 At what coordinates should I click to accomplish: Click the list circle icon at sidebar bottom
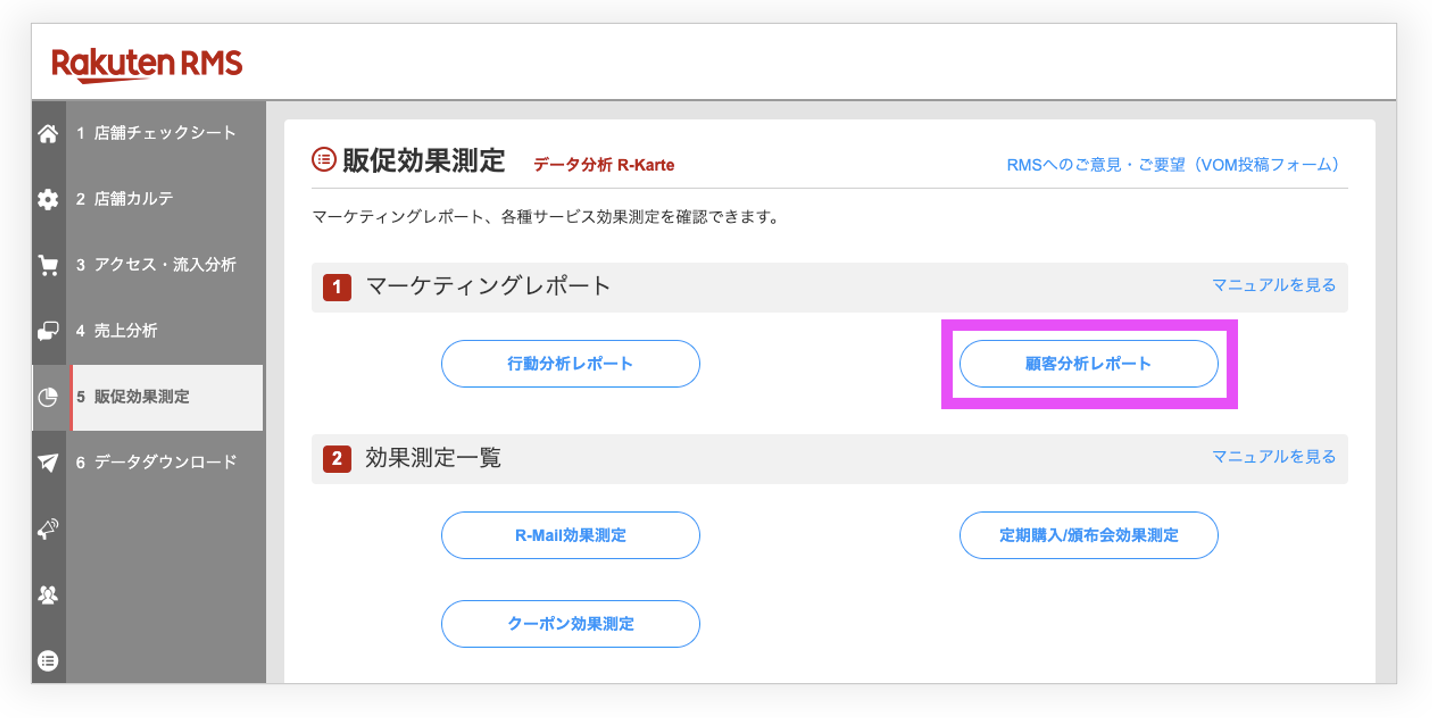pyautogui.click(x=48, y=660)
